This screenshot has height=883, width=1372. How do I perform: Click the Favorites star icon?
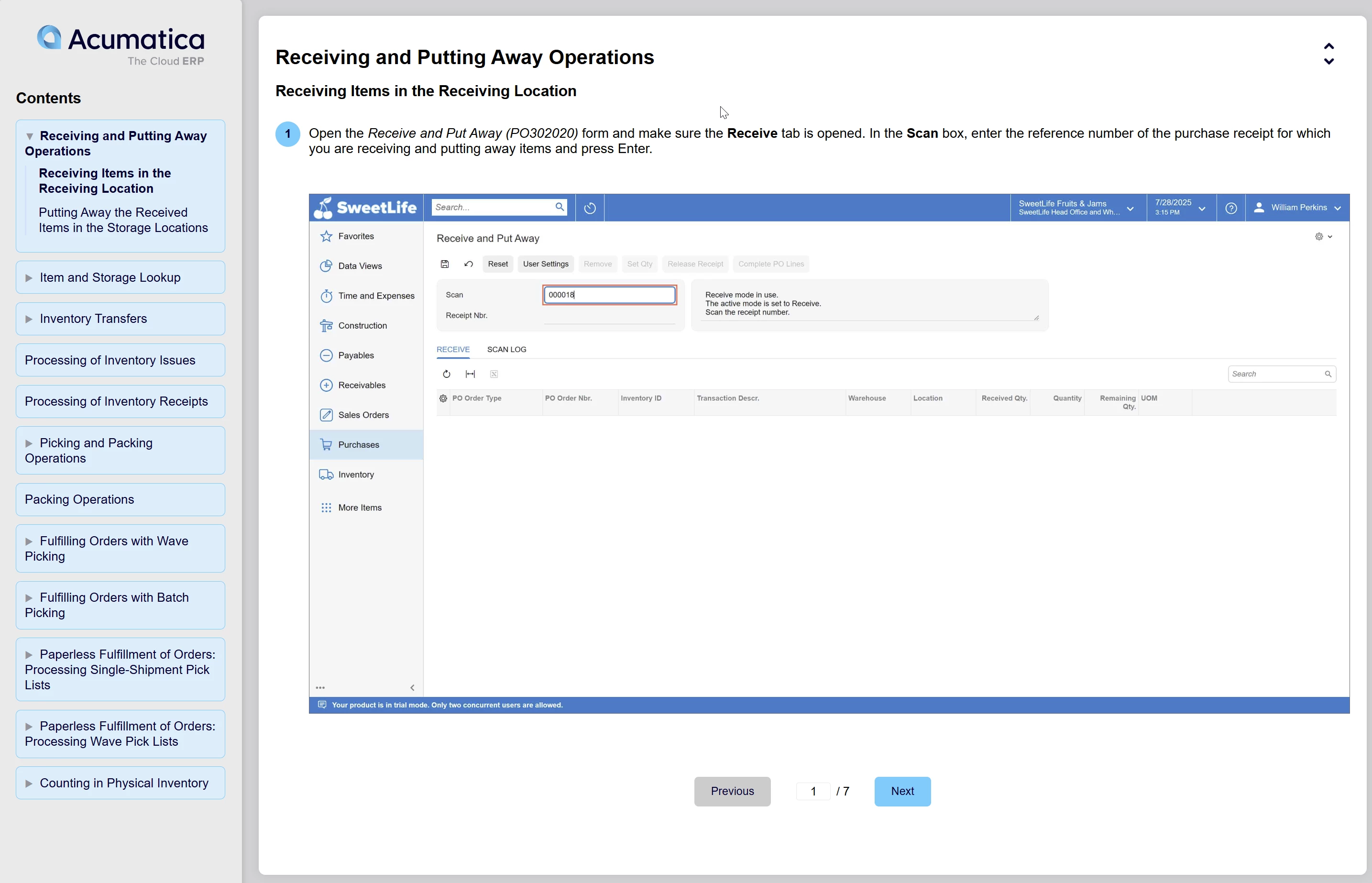click(x=326, y=236)
